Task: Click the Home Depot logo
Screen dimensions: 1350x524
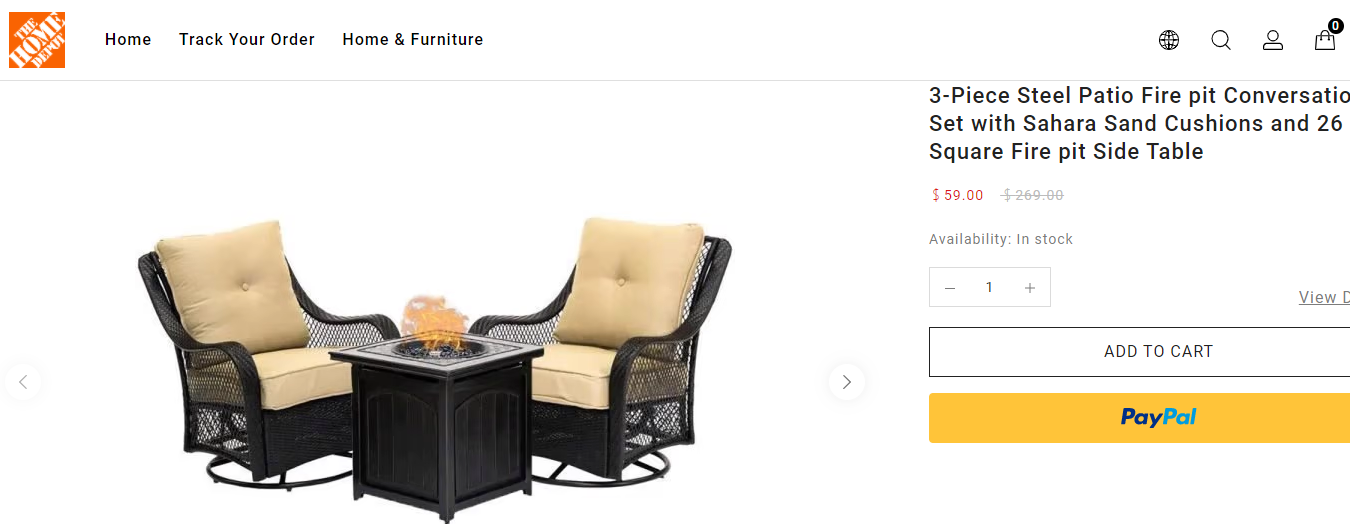Action: [37, 40]
